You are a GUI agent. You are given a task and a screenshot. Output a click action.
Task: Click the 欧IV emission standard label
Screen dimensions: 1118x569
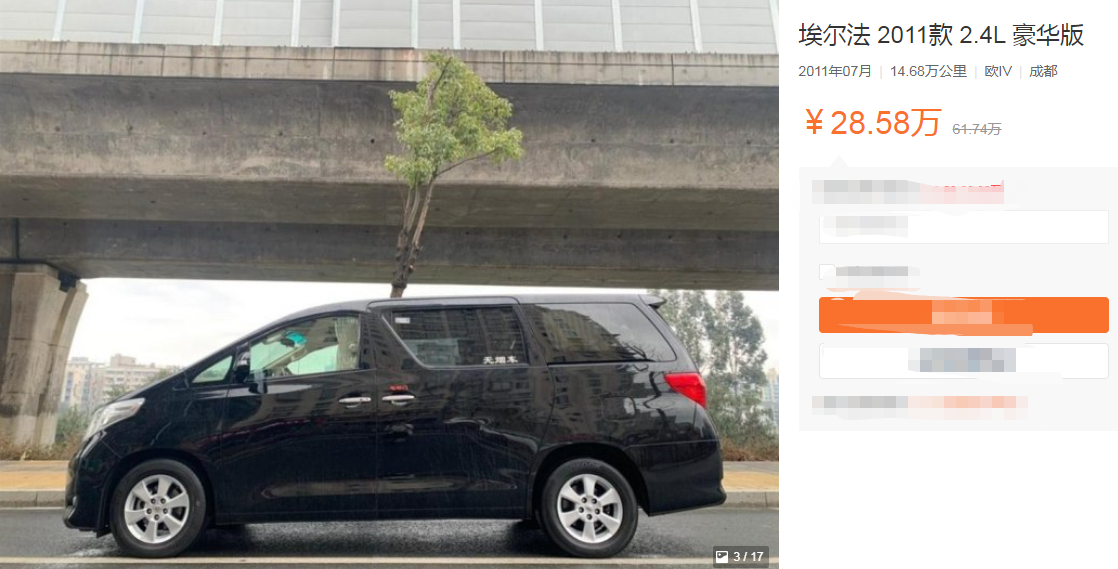[x=998, y=71]
